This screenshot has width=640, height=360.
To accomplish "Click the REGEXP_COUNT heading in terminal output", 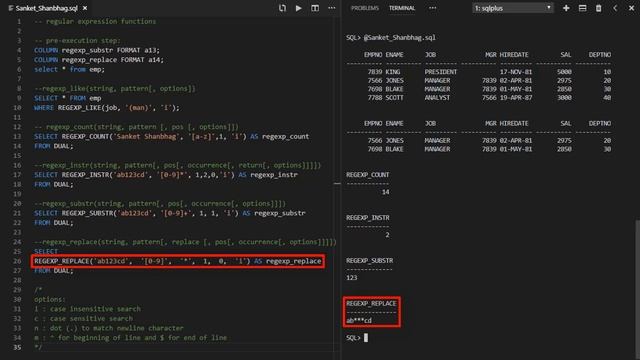I will 367,175.
